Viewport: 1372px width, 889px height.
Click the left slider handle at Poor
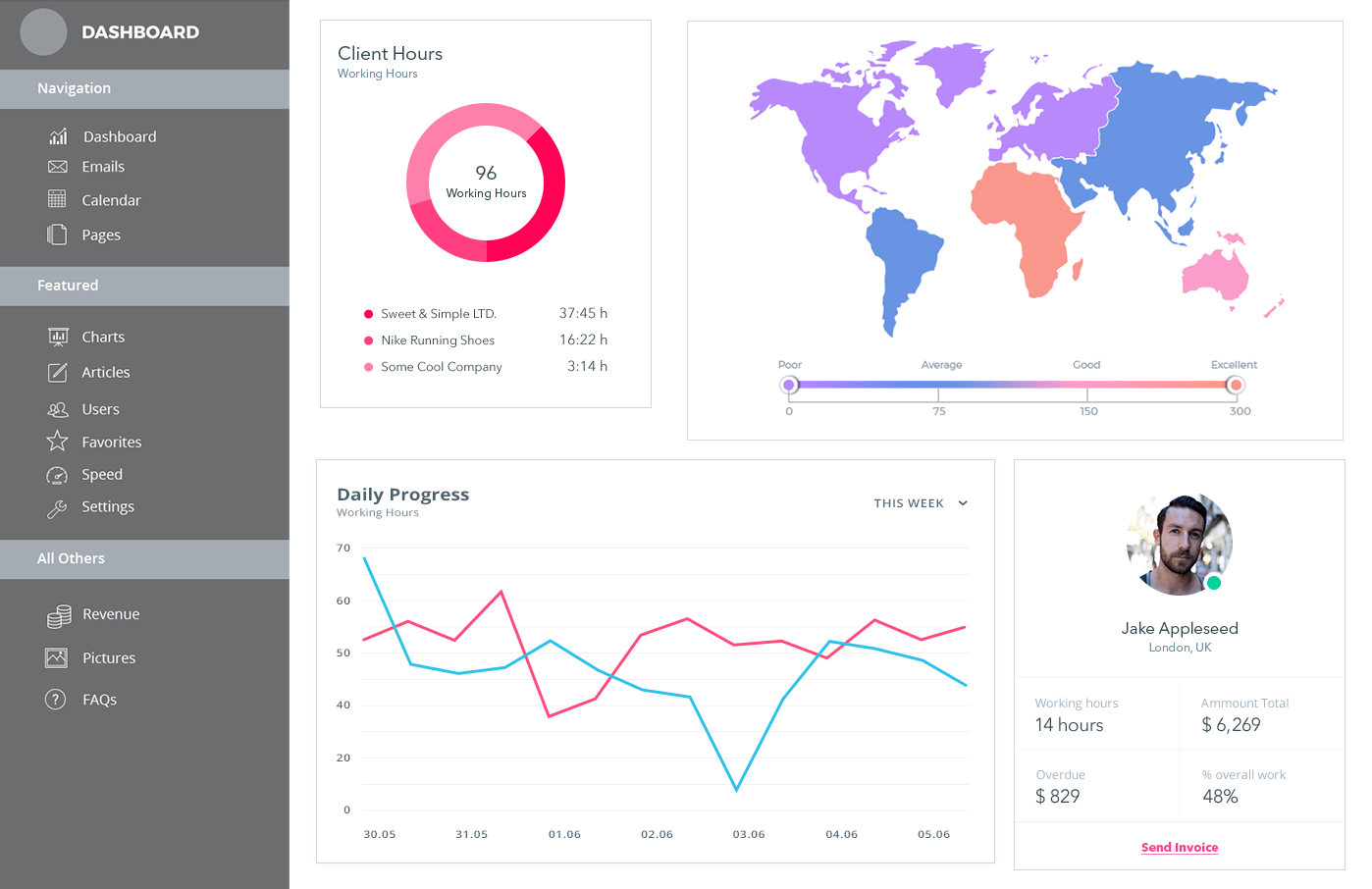pos(789,385)
